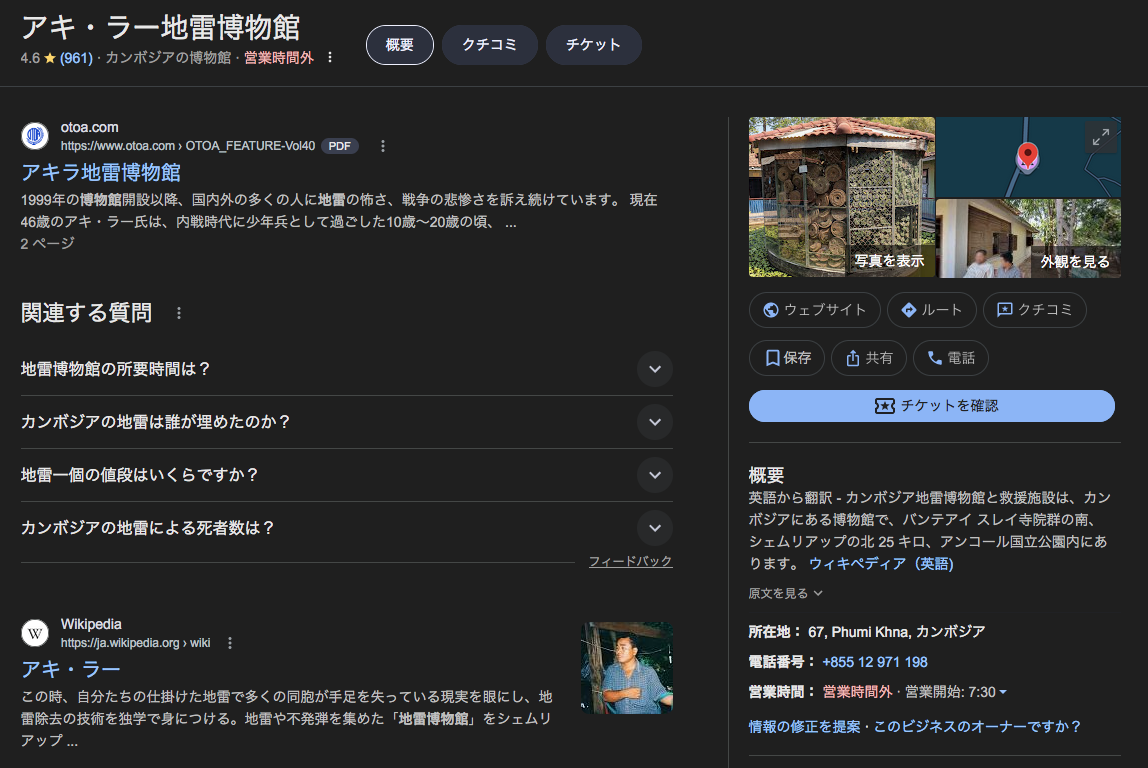
Task: Switch to the チケット tab
Action: click(x=593, y=45)
